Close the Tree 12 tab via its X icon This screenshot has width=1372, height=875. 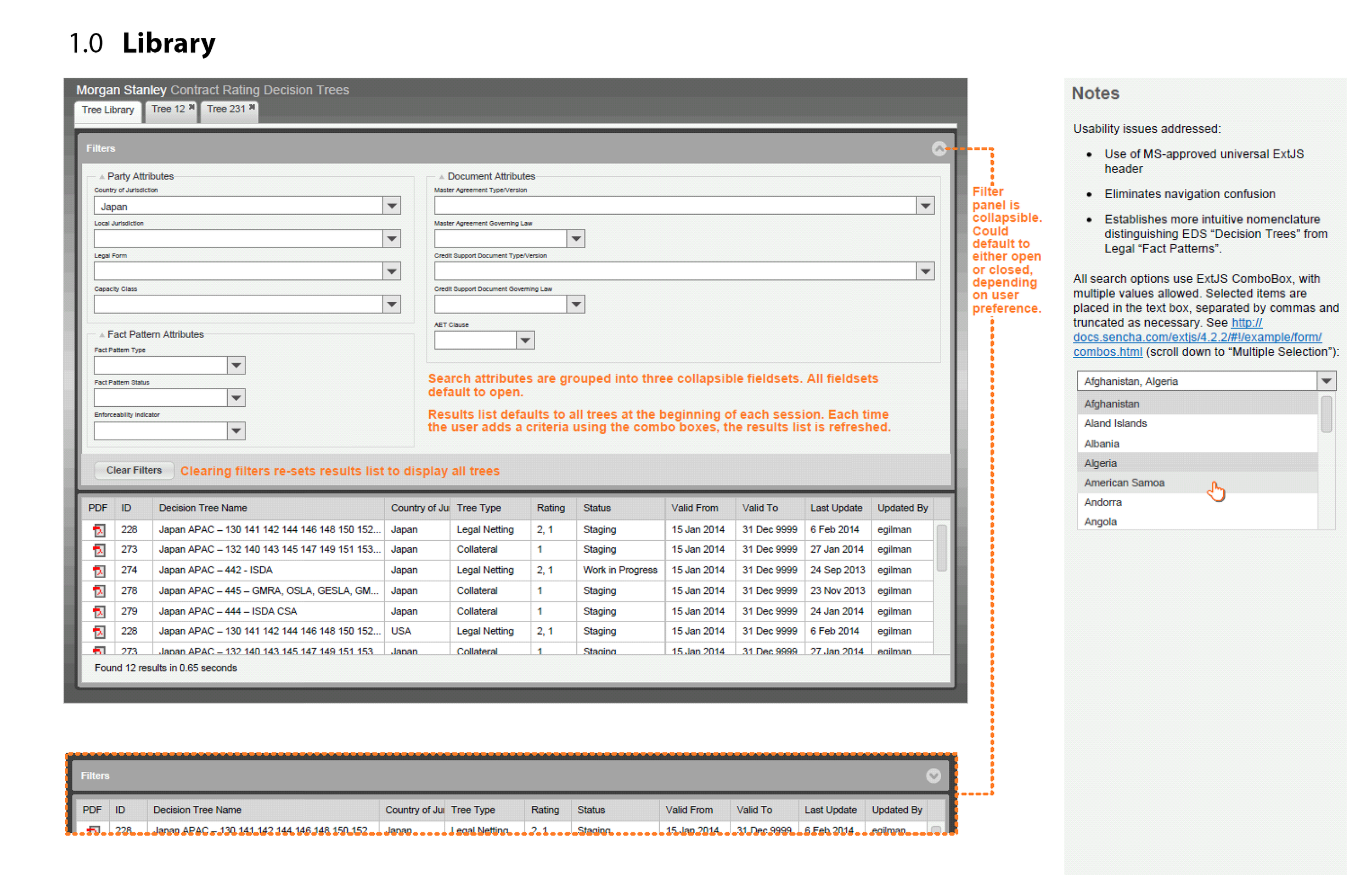tap(192, 106)
